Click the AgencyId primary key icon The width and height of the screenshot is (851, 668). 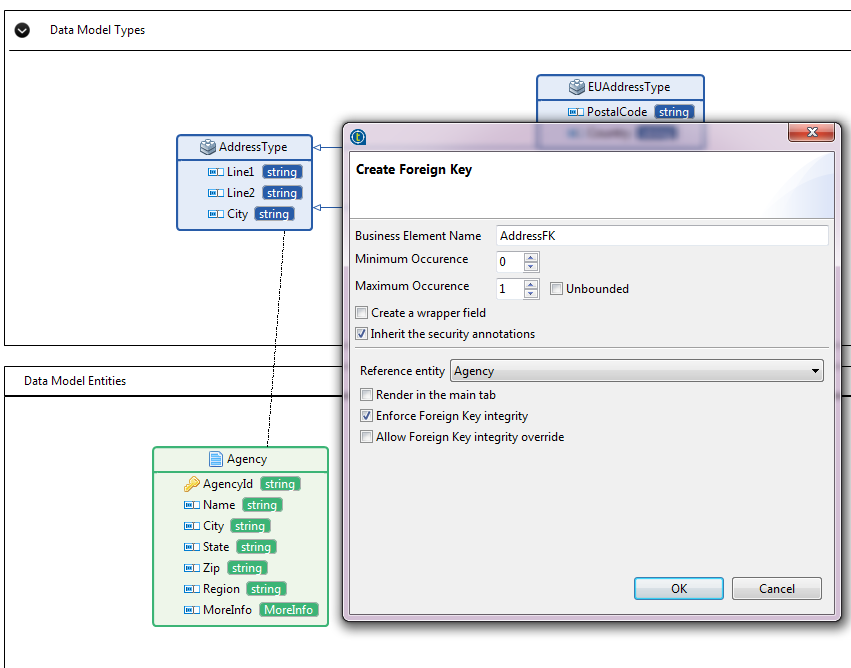point(191,484)
